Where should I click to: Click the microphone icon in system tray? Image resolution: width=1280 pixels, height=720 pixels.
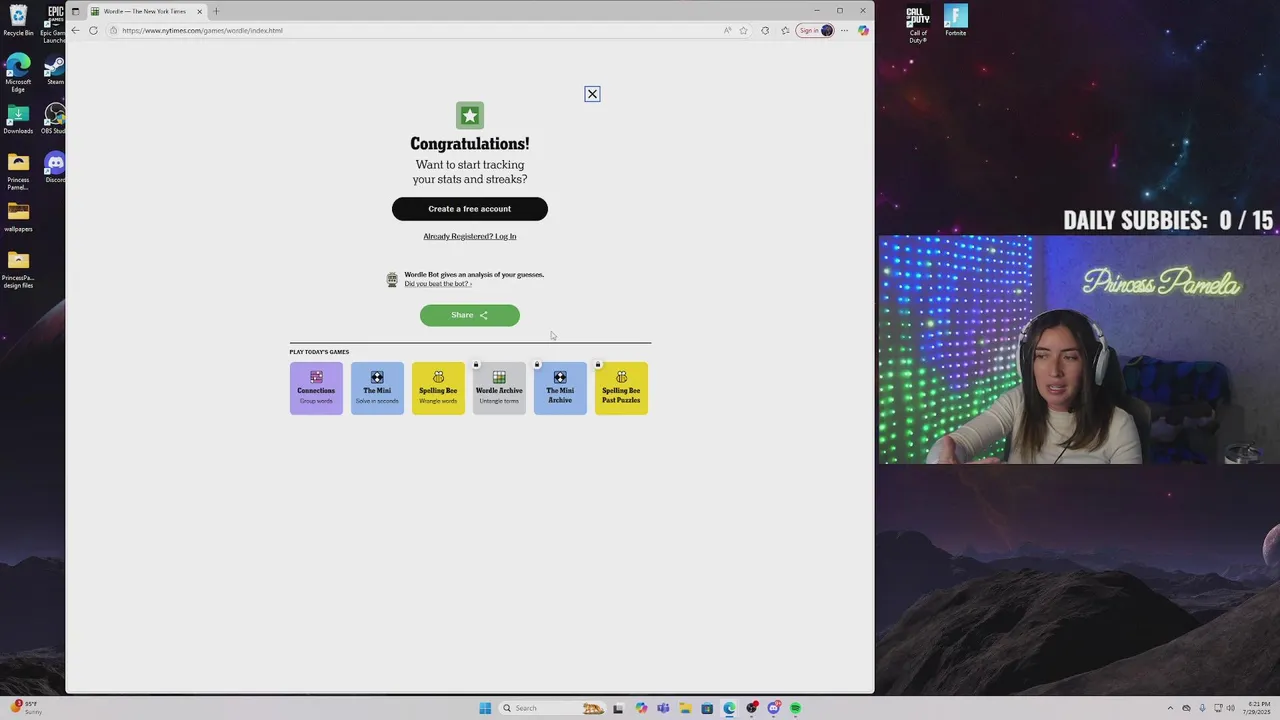pos(1202,708)
